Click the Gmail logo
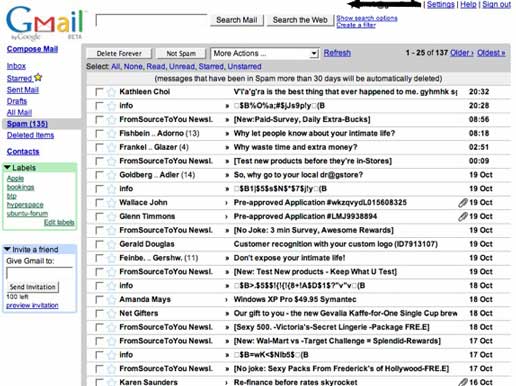The width and height of the screenshot is (516, 386). tap(45, 23)
